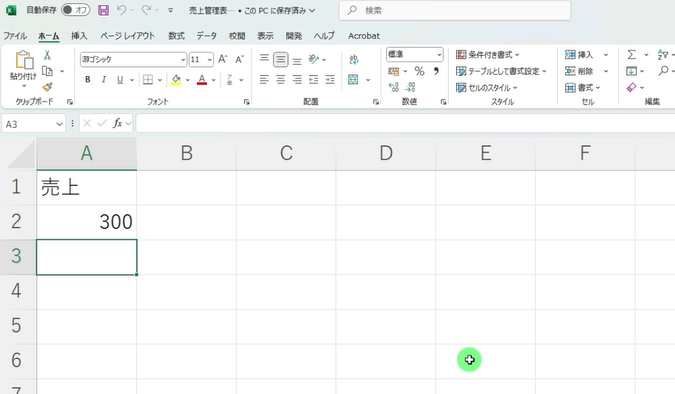Viewport: 675px width, 394px height.
Task: Toggle italic formatting with I
Action: (x=104, y=80)
